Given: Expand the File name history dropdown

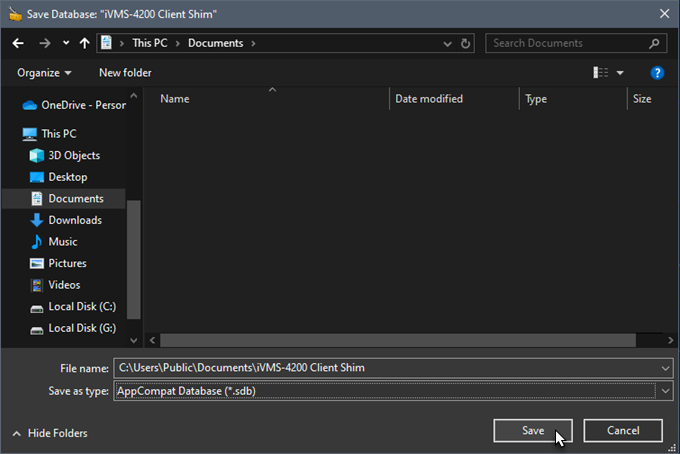Looking at the screenshot, I should pos(666,367).
